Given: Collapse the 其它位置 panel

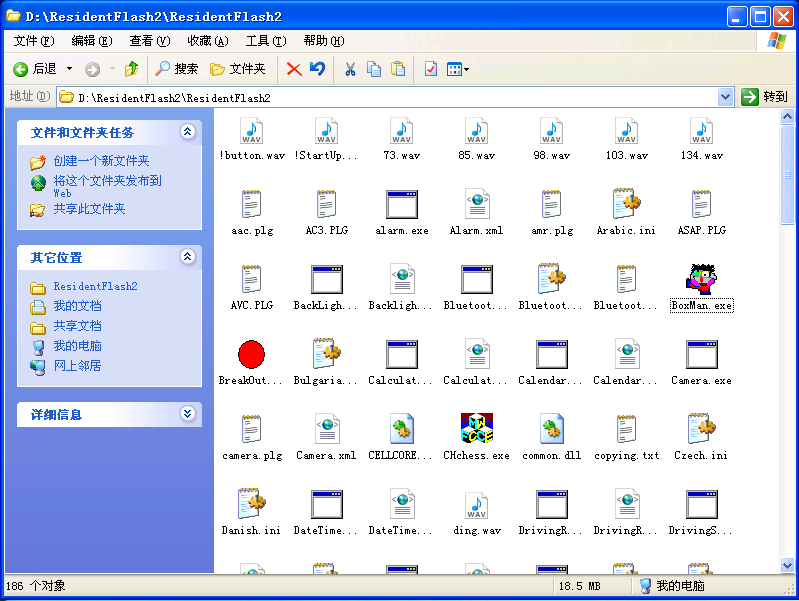Looking at the screenshot, I should click(x=188, y=257).
